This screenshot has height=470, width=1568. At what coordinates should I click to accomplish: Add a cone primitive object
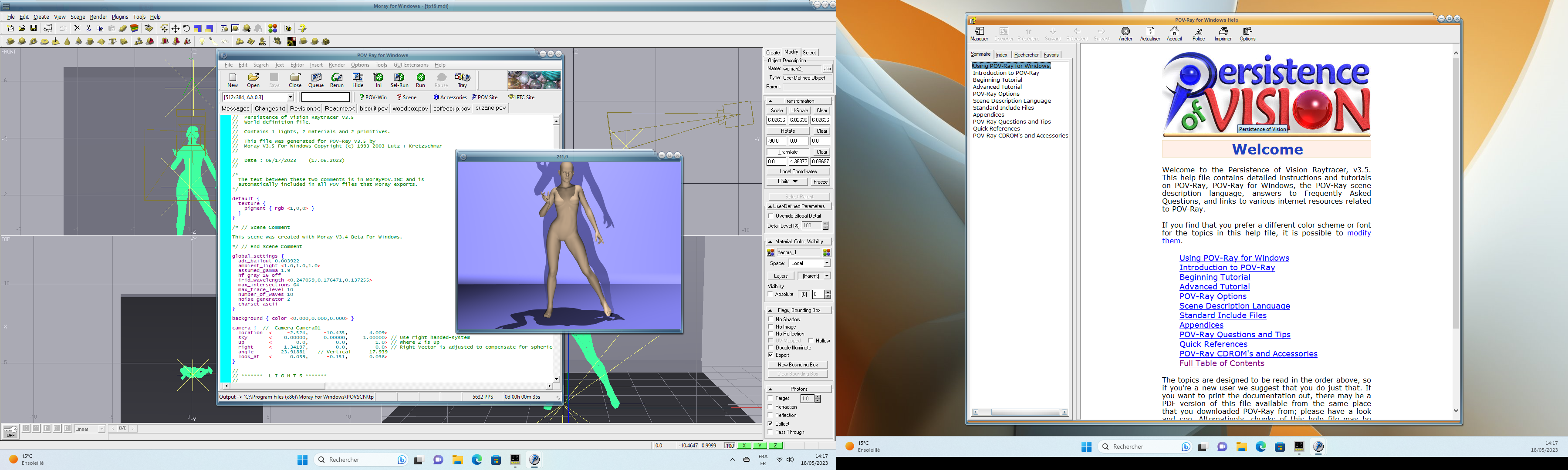[67, 41]
